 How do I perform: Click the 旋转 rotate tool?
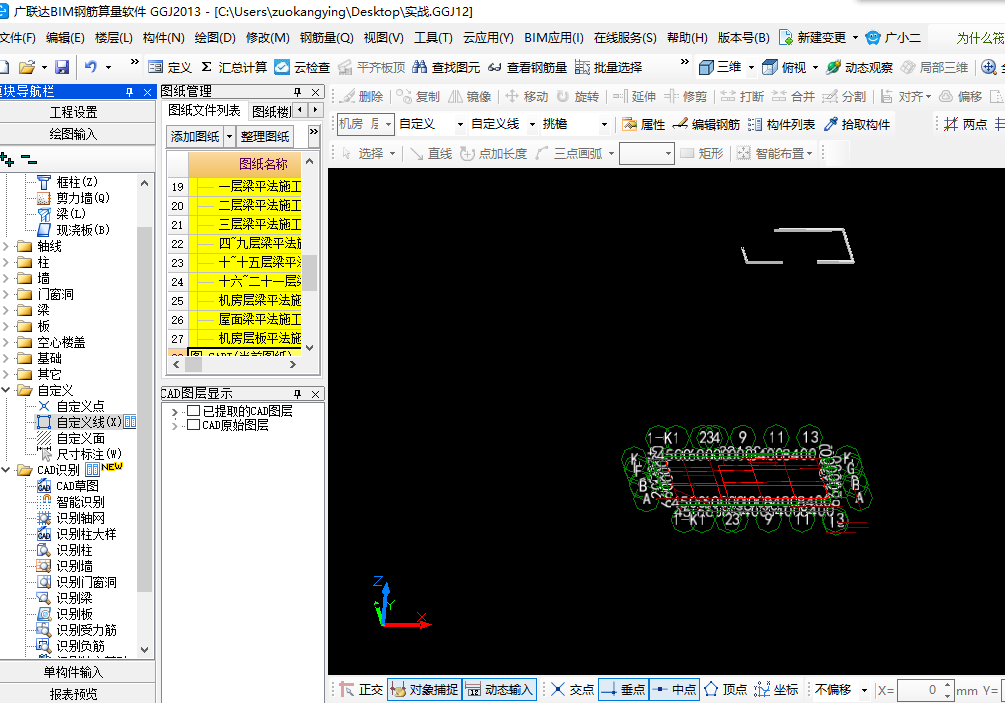[577, 97]
